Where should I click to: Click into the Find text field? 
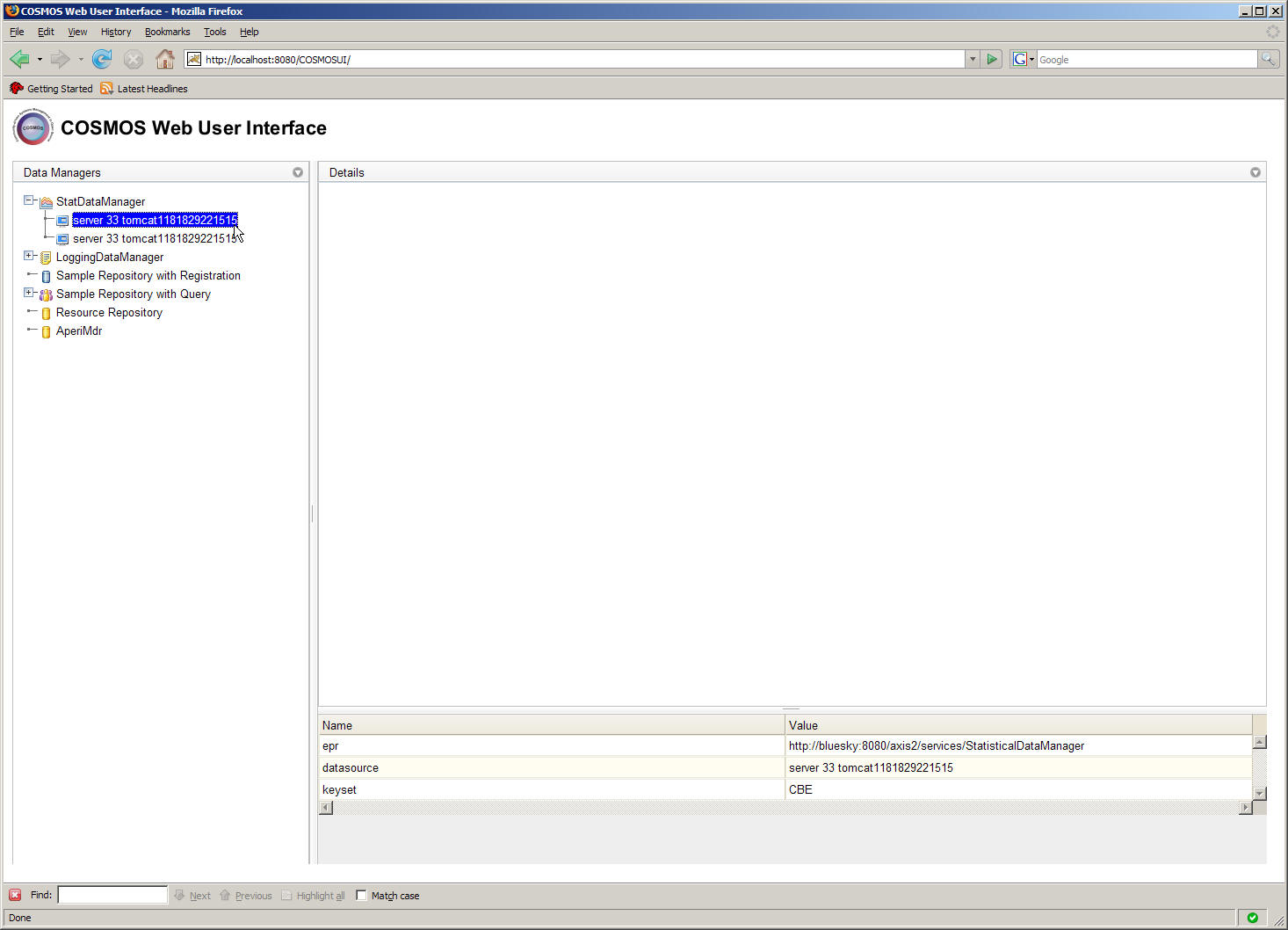[x=112, y=895]
